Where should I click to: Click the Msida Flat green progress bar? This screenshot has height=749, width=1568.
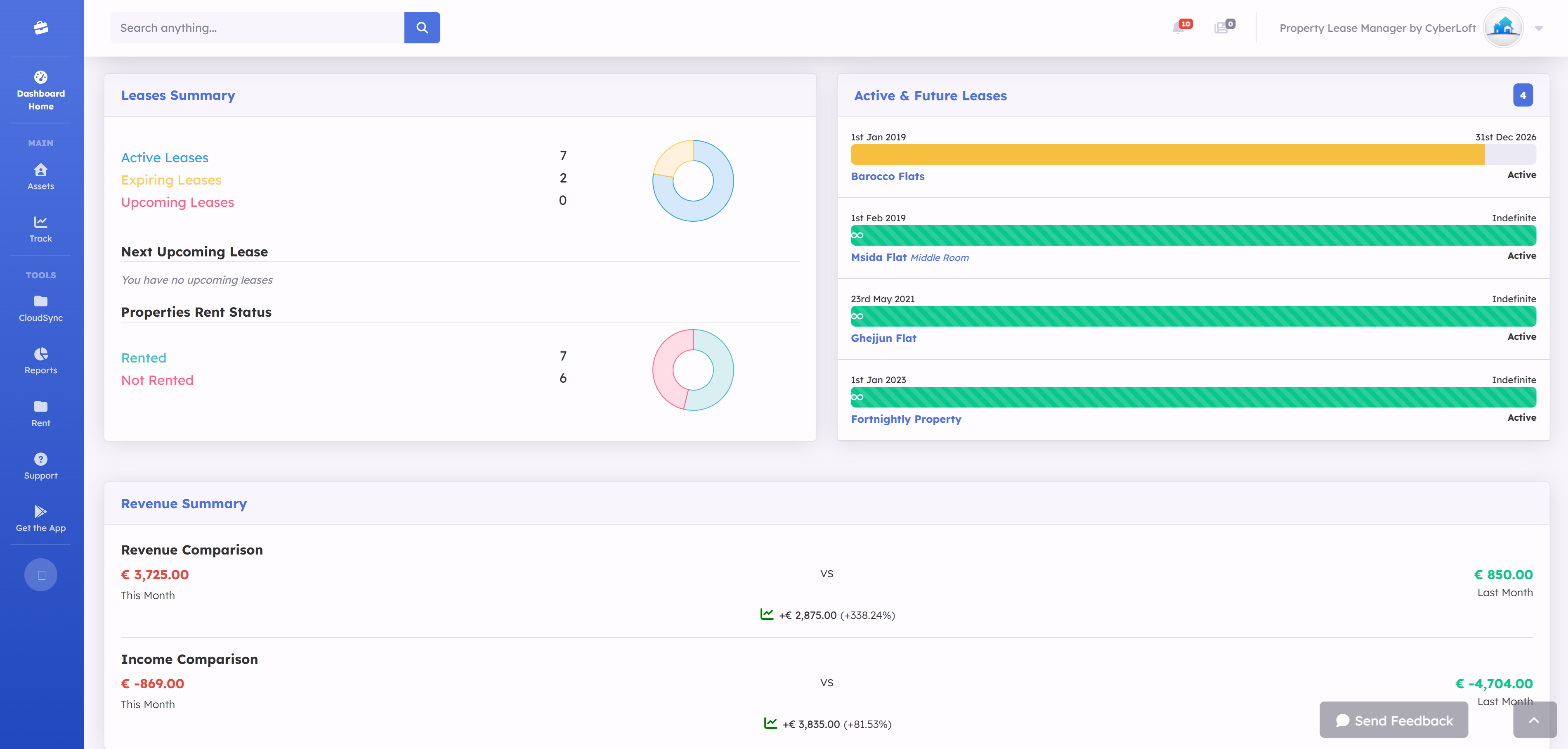(1193, 236)
